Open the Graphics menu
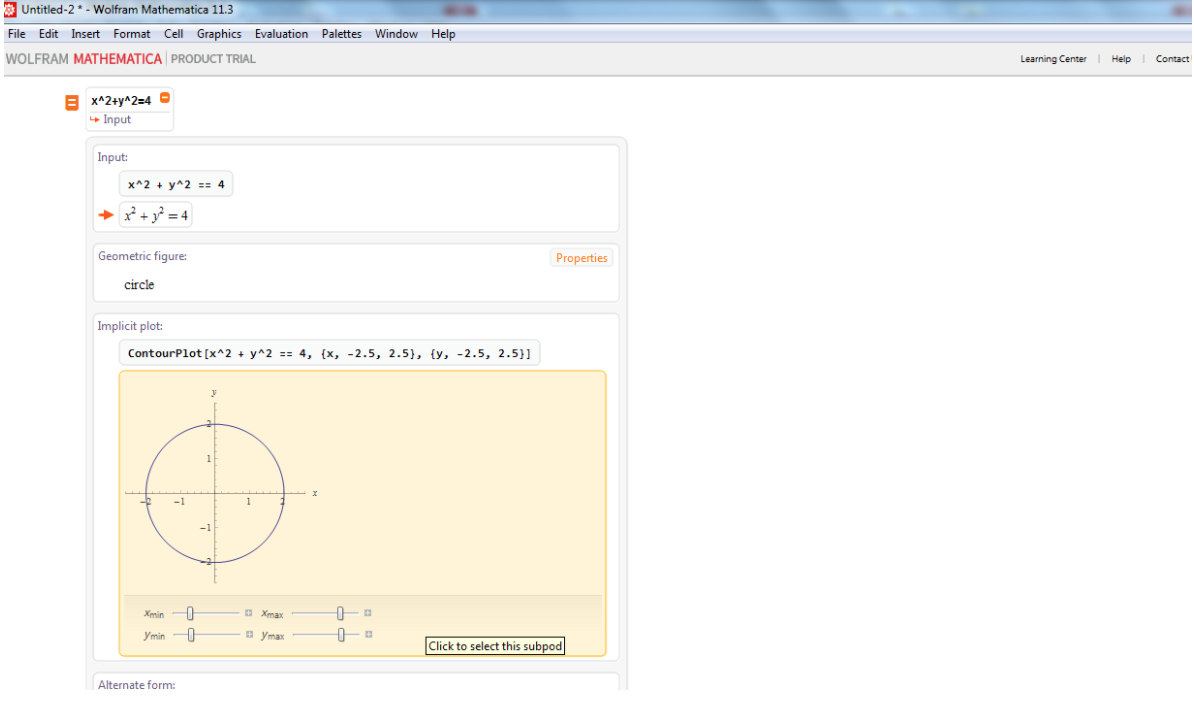 coord(219,34)
